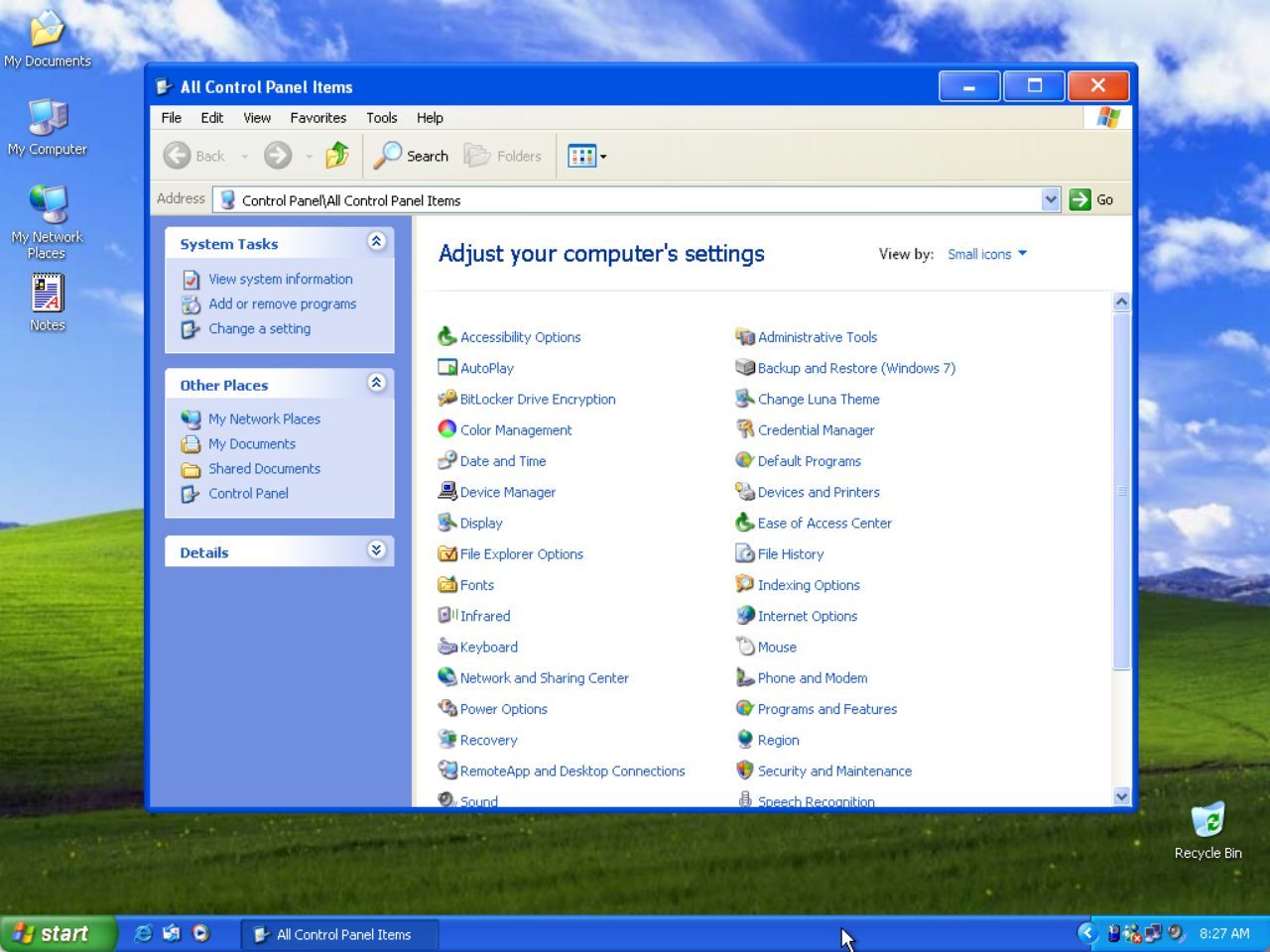Open the Change Luna Theme item
The image size is (1270, 952).
(x=819, y=399)
